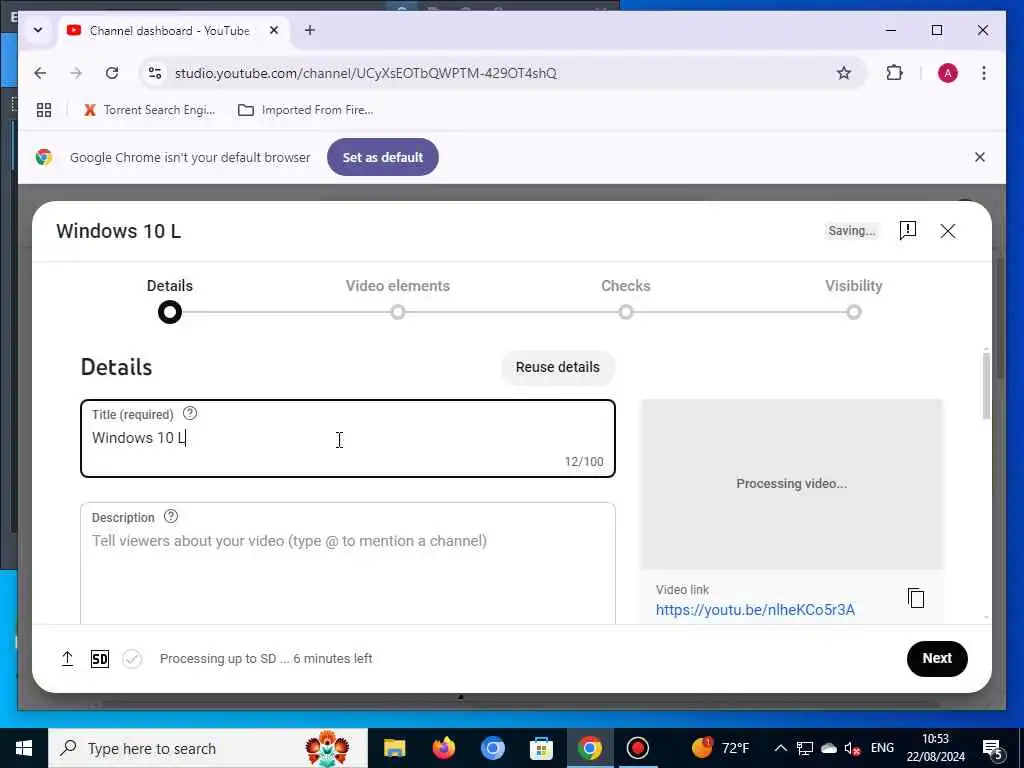1024x768 pixels.
Task: Bookmark this page with the star icon
Action: point(844,73)
